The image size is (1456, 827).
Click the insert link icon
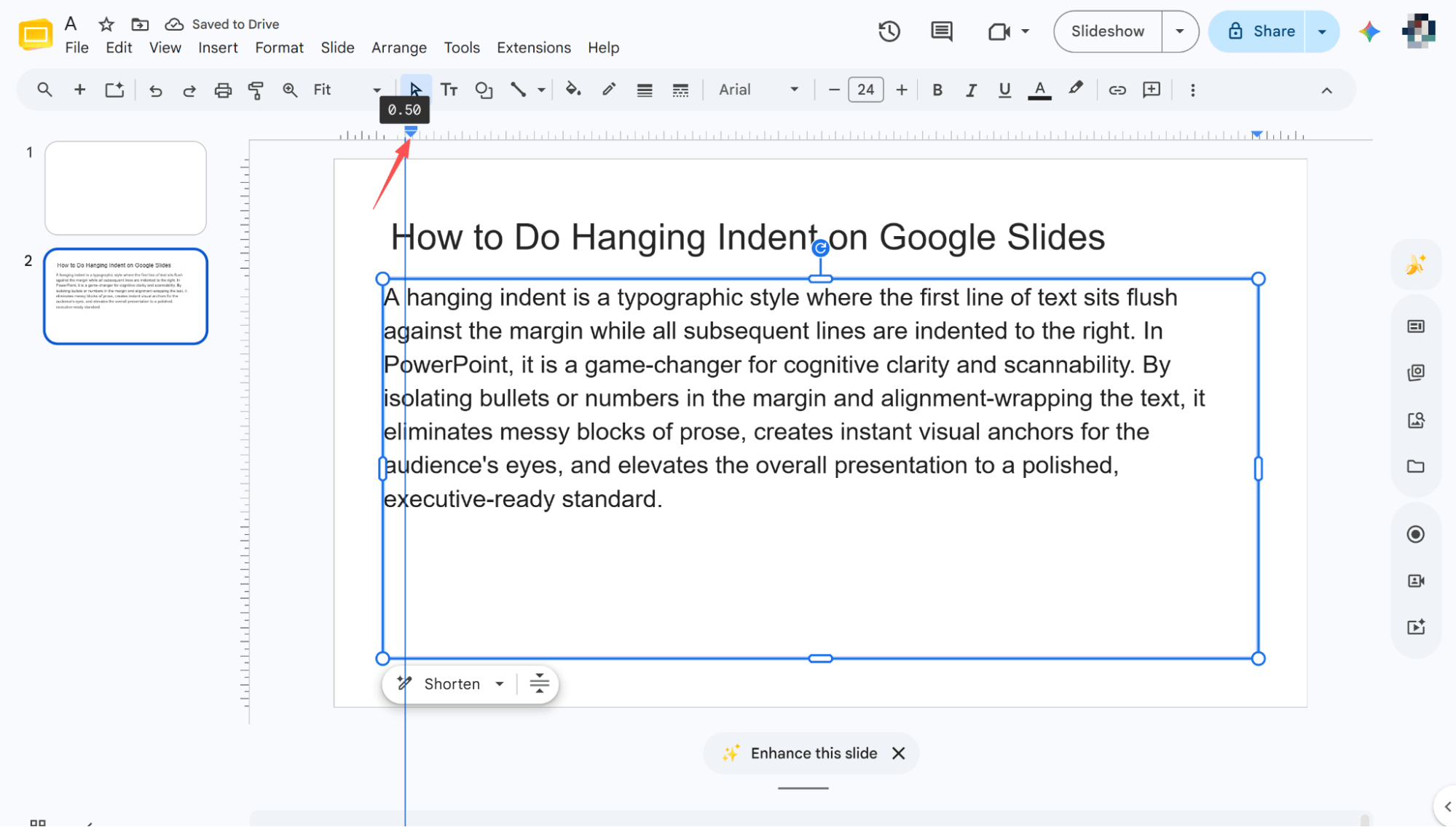(1117, 90)
